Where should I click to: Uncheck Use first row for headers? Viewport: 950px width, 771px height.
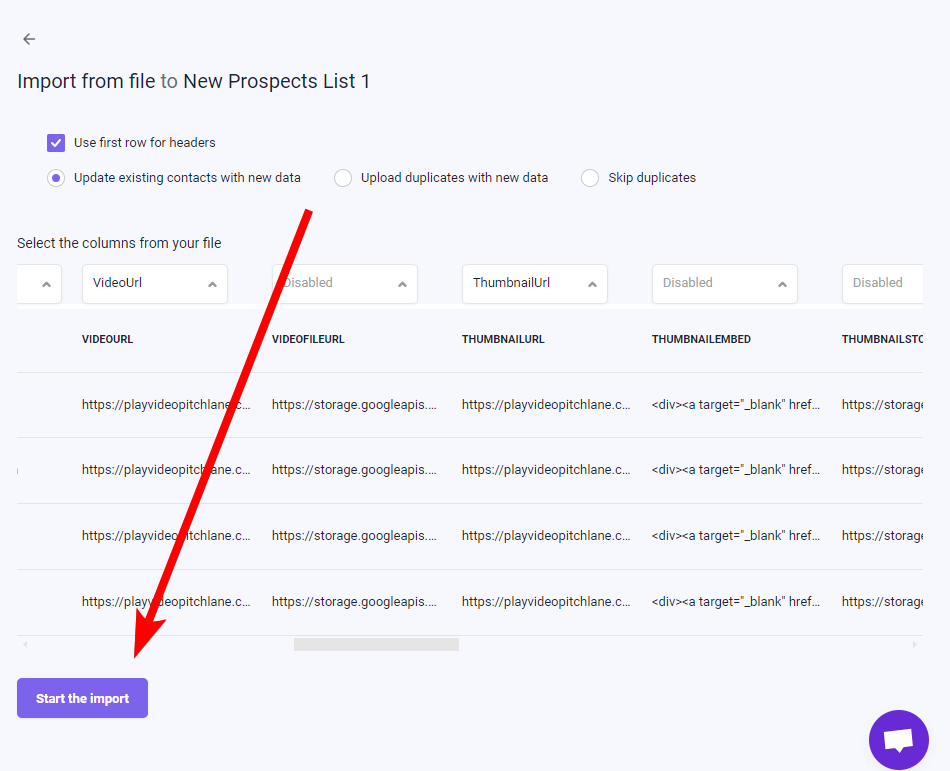(56, 143)
